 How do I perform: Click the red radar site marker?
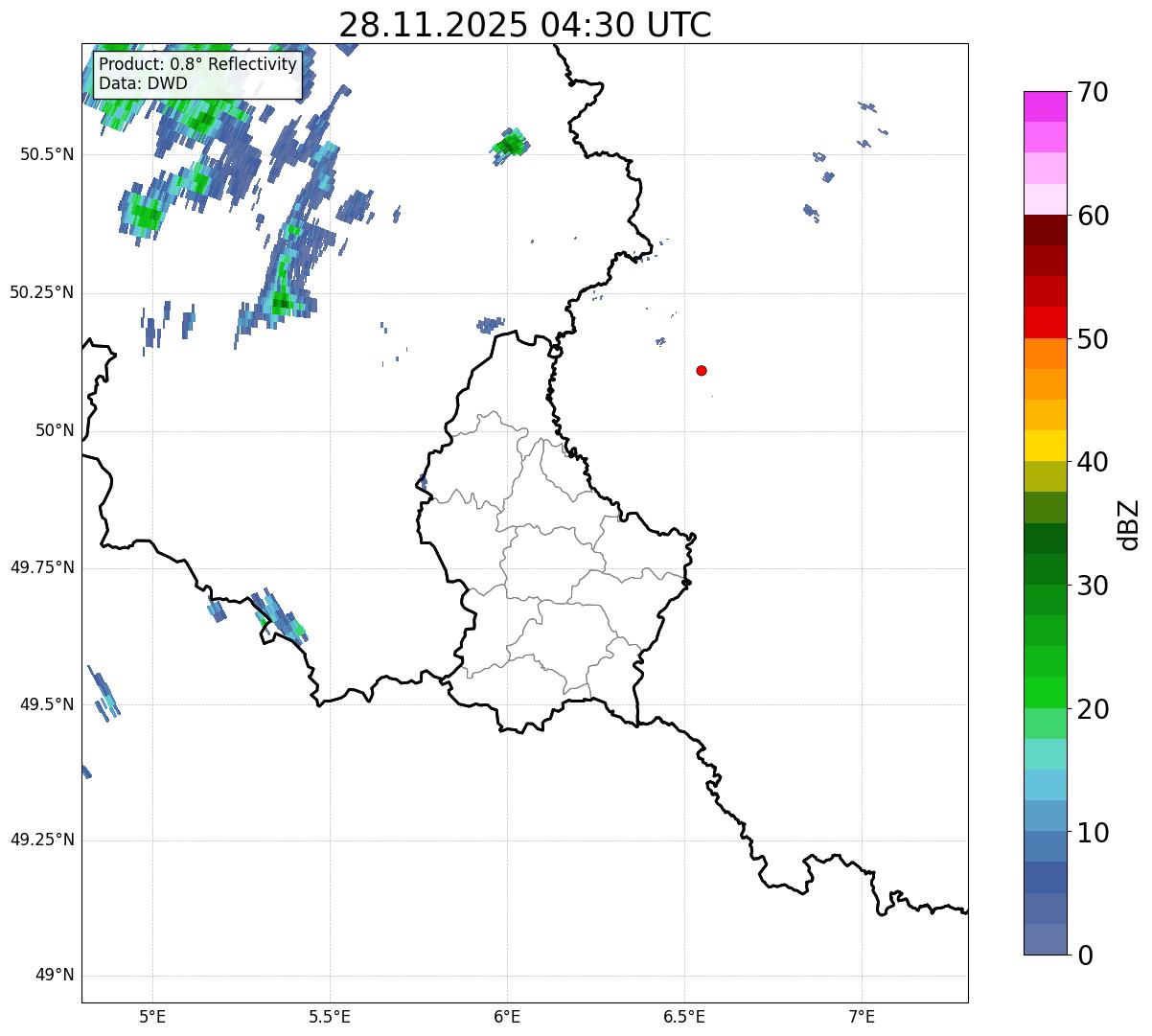702,370
